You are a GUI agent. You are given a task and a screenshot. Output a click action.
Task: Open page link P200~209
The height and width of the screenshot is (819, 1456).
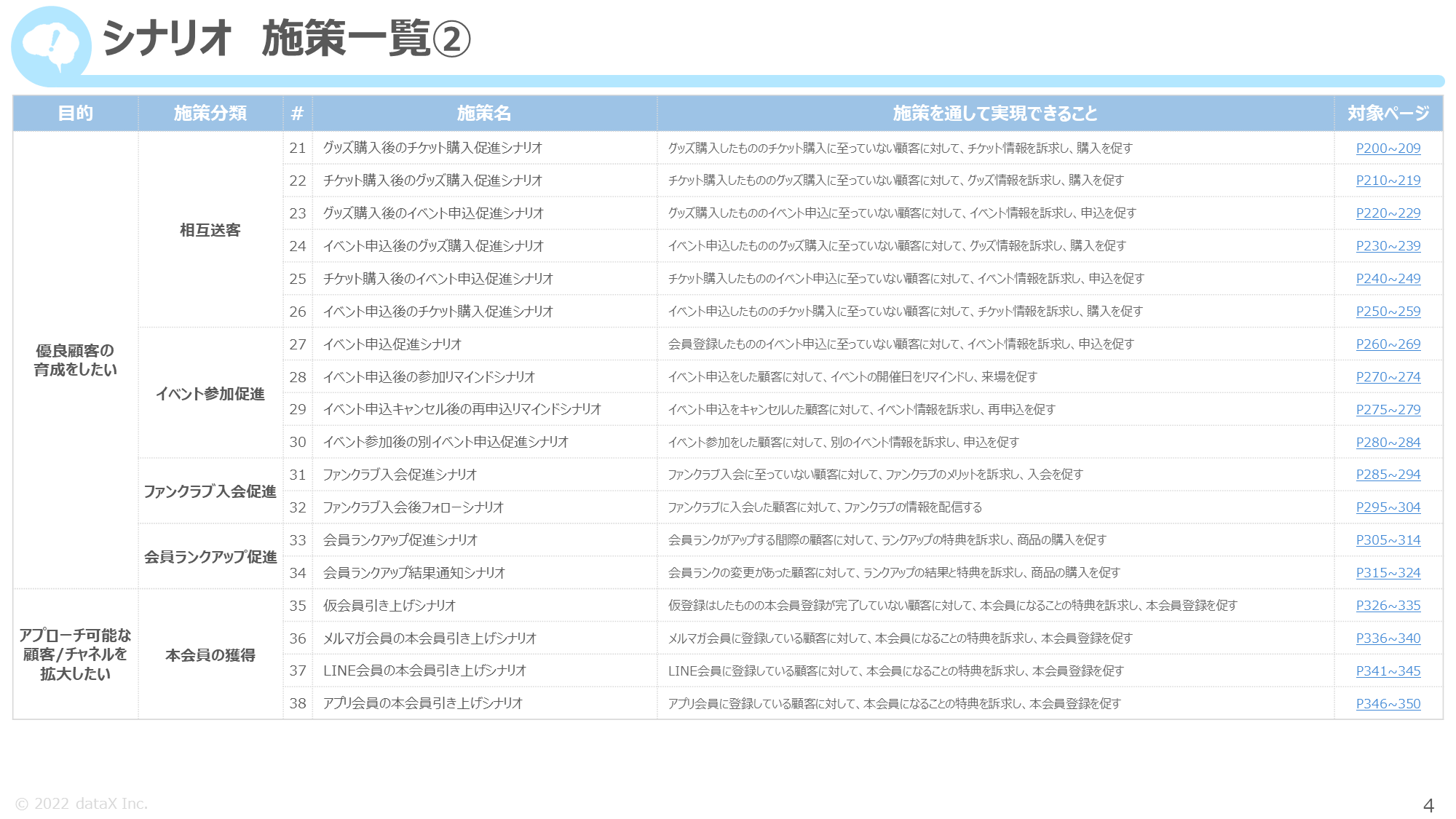click(x=1388, y=148)
